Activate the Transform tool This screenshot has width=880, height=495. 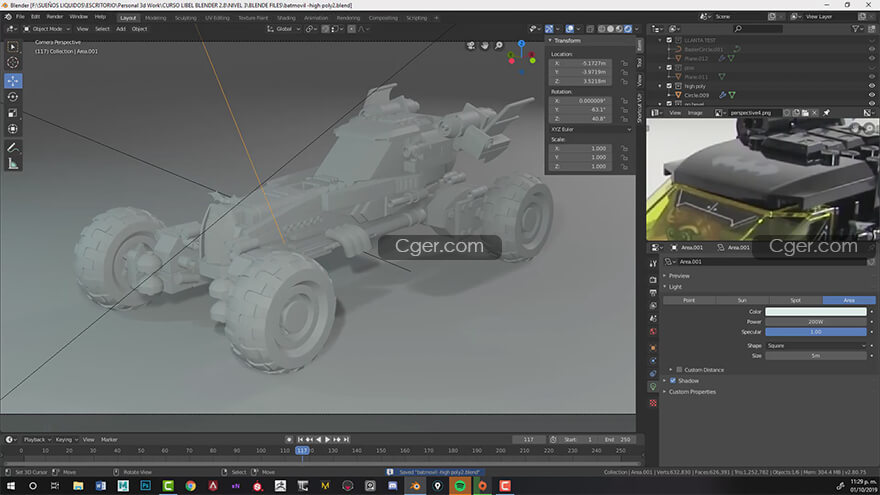click(x=13, y=129)
